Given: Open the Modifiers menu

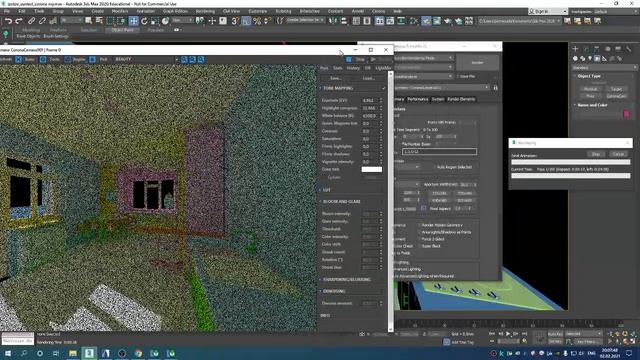Looking at the screenshot, I should pos(120,11).
